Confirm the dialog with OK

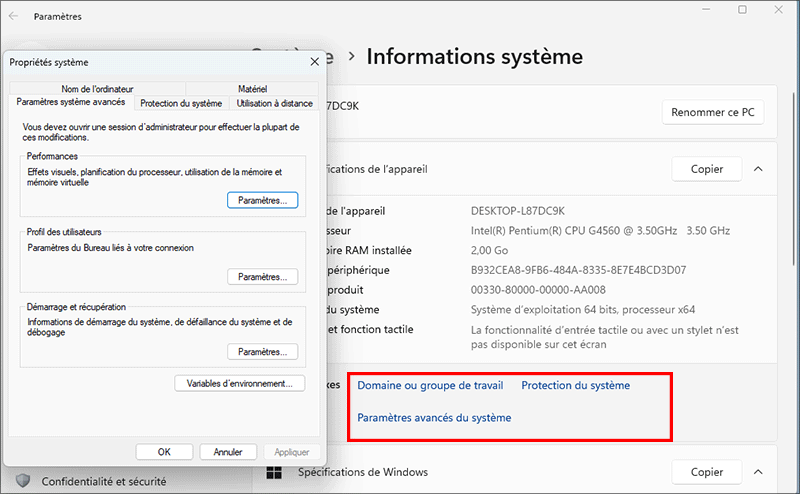164,452
